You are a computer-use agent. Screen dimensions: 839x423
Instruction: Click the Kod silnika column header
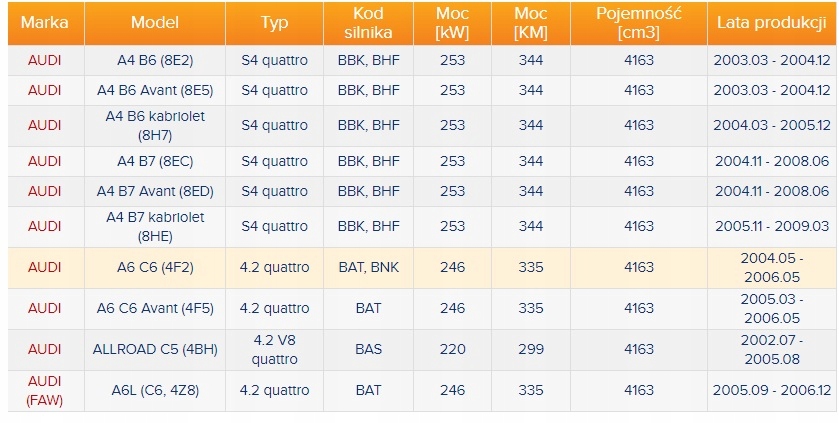coord(368,23)
